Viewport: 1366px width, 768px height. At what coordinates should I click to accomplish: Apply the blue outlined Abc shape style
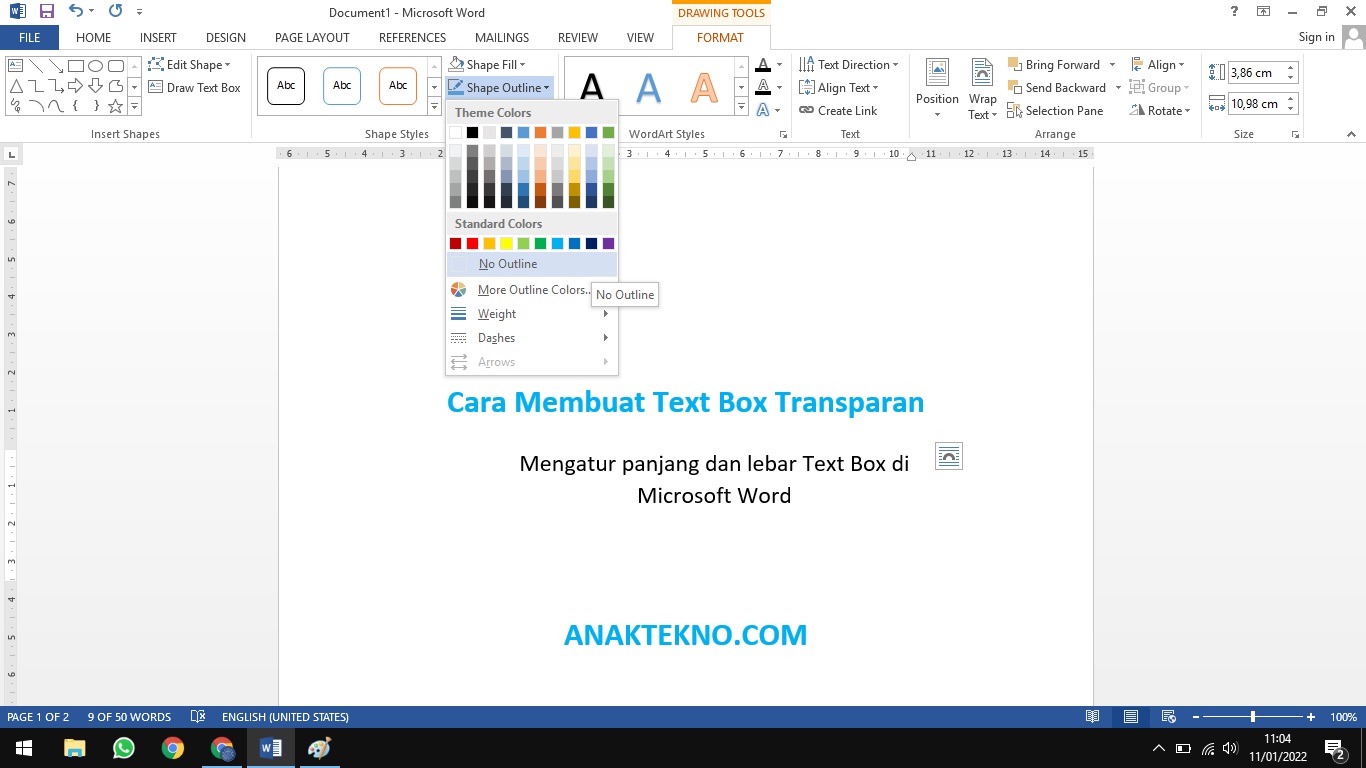tap(342, 86)
